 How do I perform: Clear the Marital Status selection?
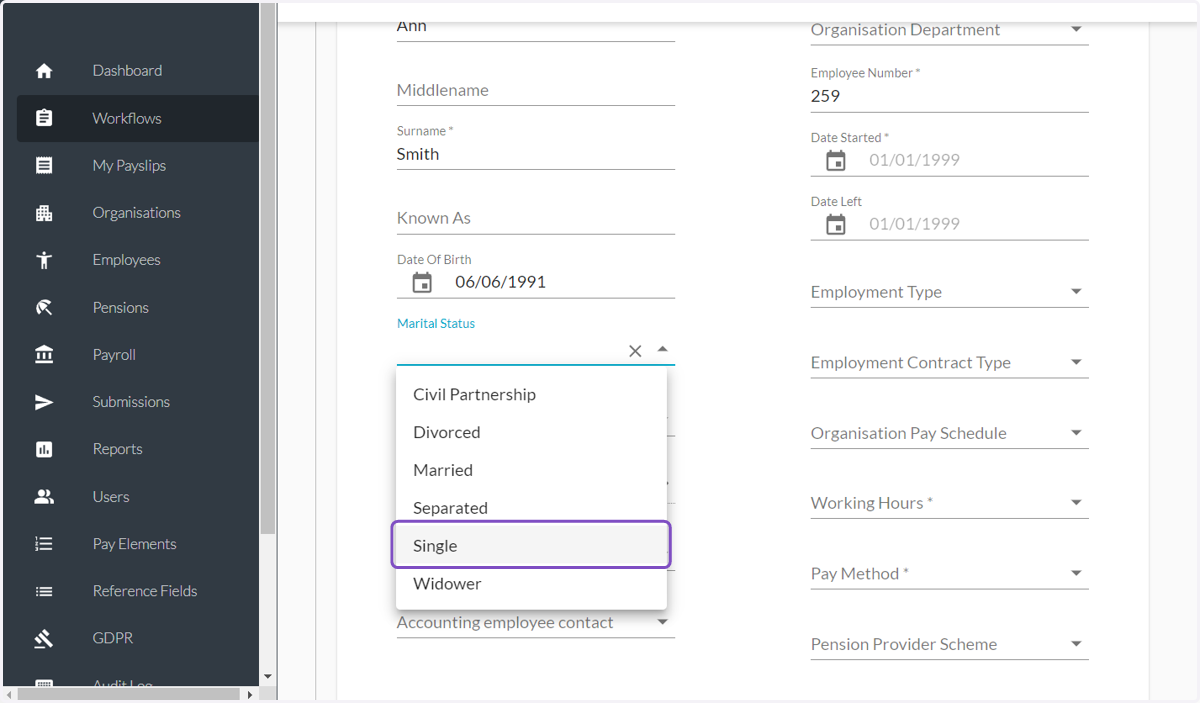[x=635, y=351]
